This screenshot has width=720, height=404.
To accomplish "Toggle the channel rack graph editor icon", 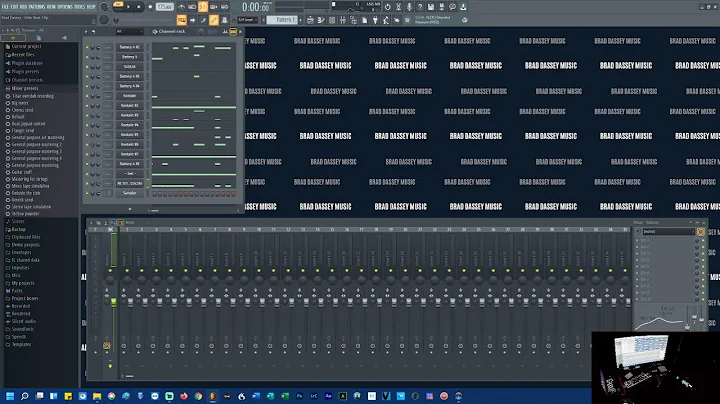I will pos(225,31).
